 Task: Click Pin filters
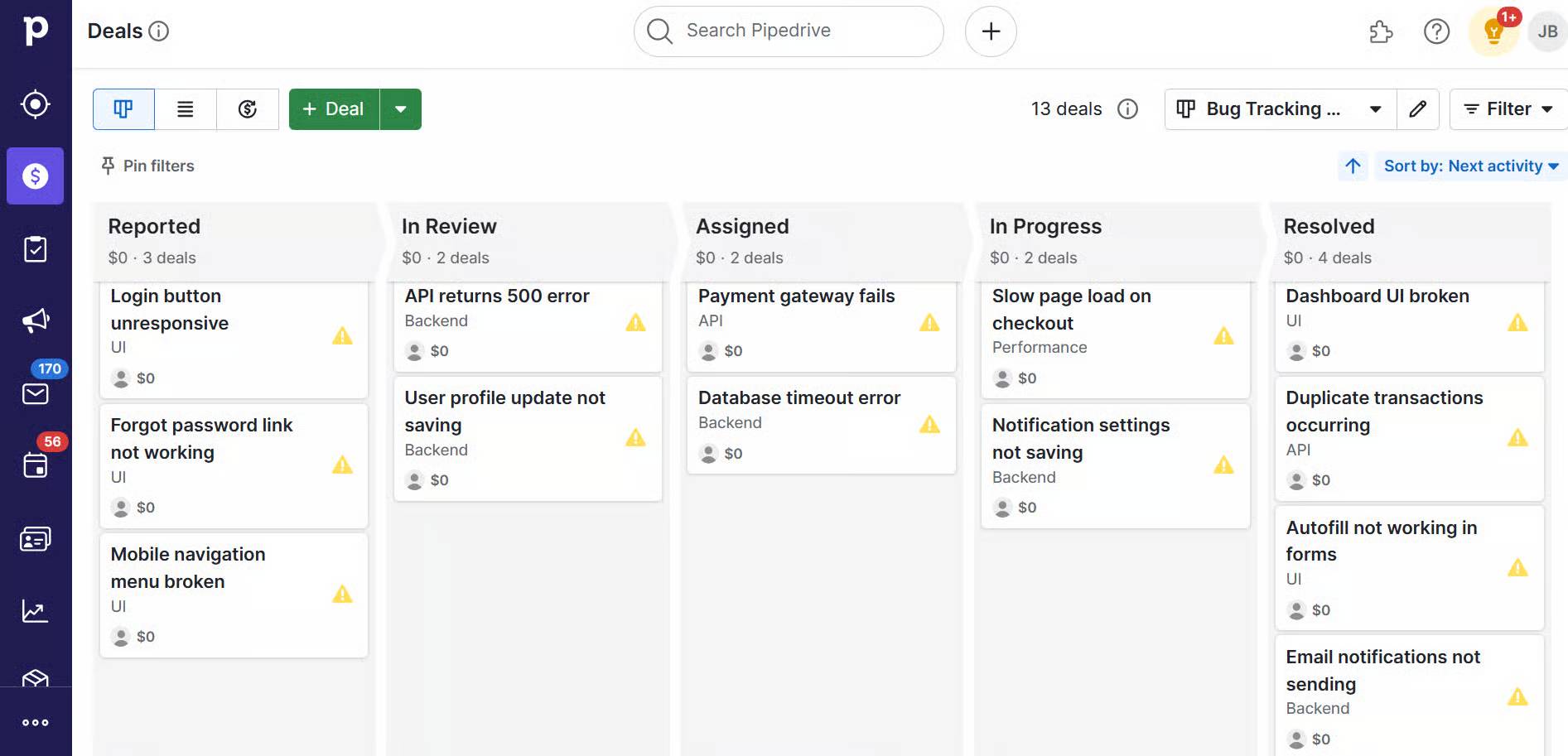[147, 166]
